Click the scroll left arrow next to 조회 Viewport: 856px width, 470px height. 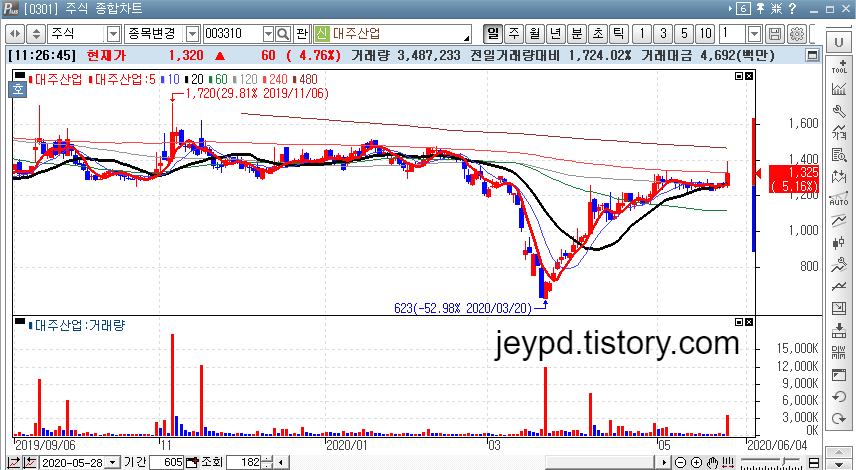(x=281, y=463)
